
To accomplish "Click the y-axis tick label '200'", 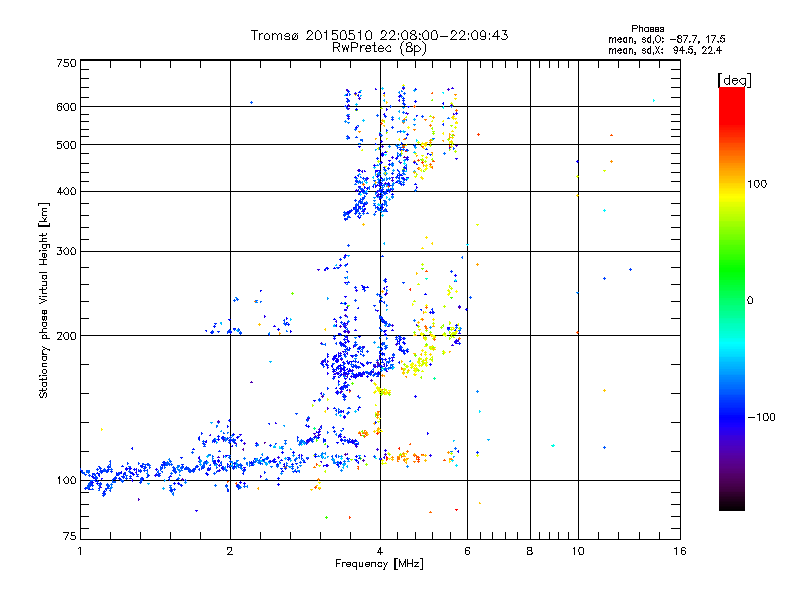I will point(66,336).
